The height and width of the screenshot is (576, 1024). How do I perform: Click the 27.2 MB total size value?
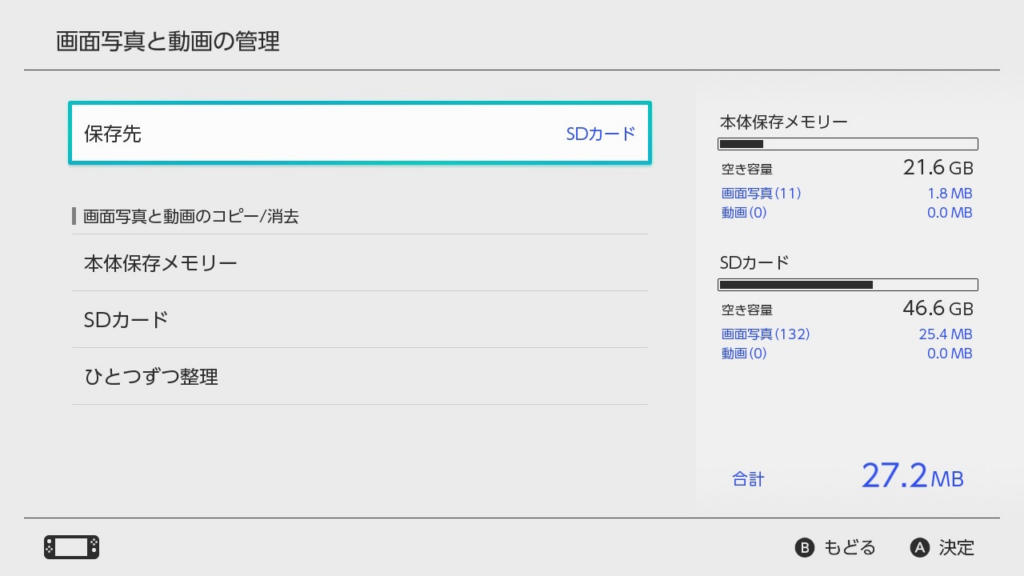click(912, 476)
